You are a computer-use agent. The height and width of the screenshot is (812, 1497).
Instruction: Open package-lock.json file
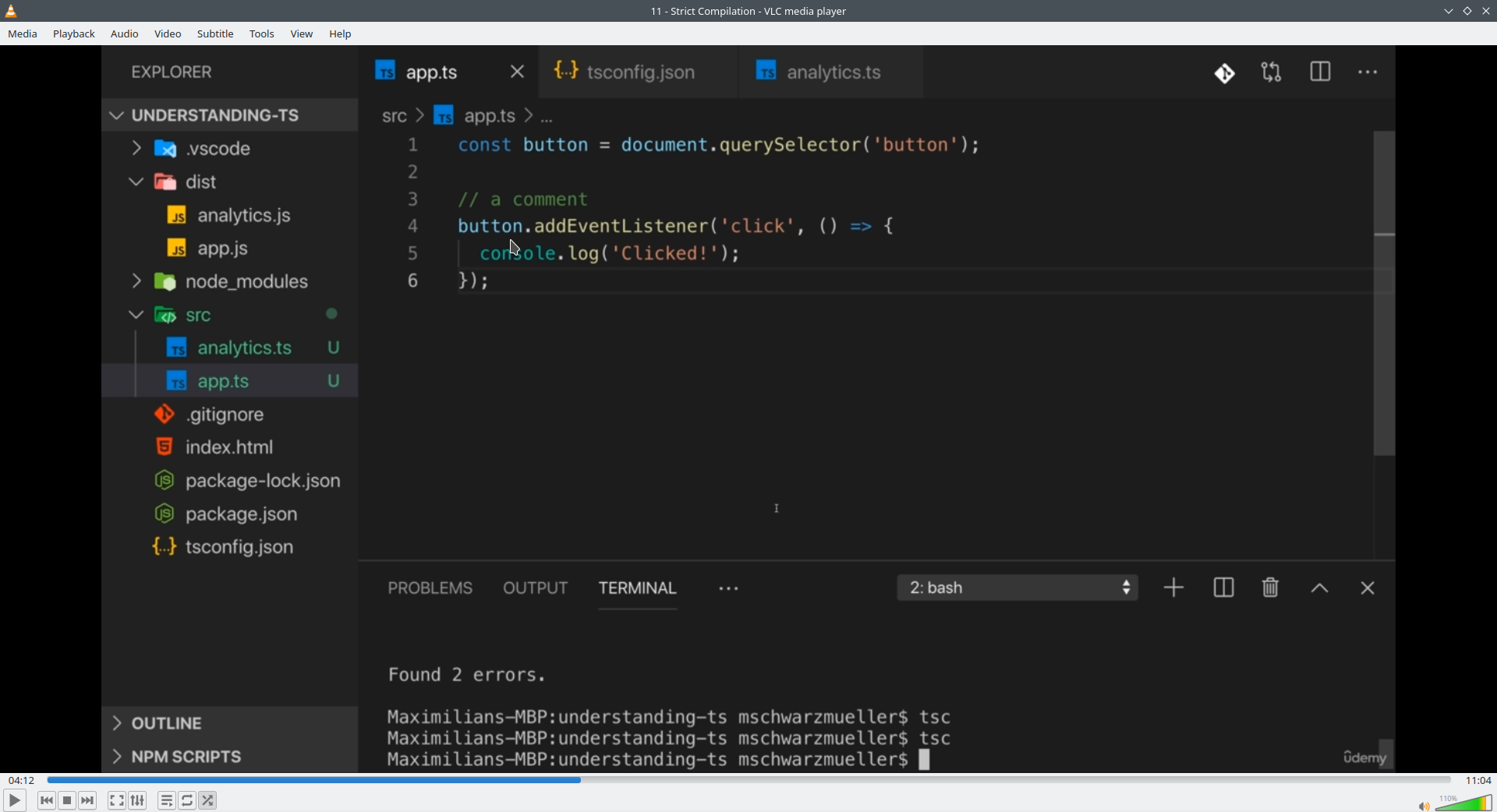(230, 482)
